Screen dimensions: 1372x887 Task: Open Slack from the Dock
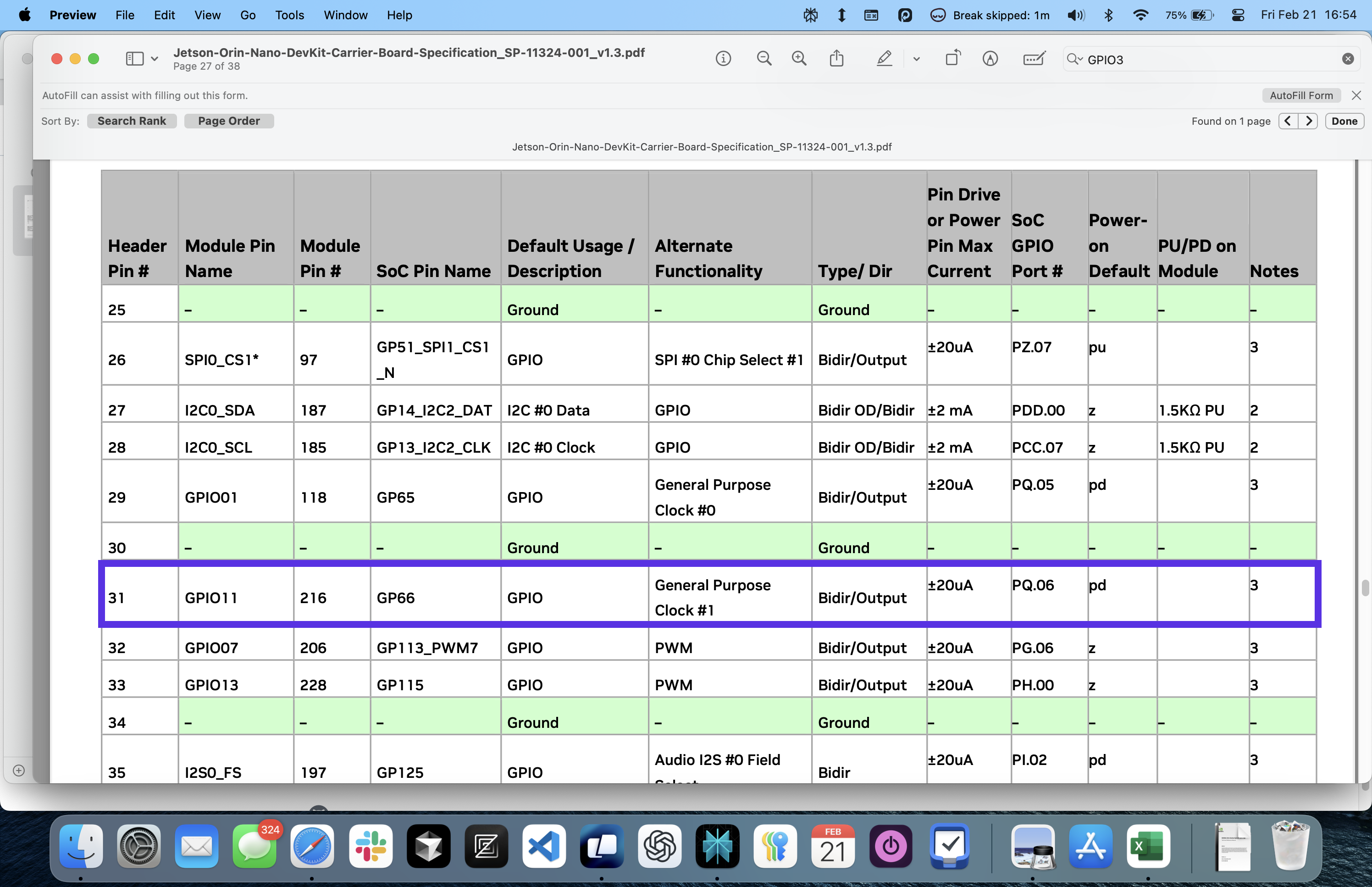[x=371, y=846]
